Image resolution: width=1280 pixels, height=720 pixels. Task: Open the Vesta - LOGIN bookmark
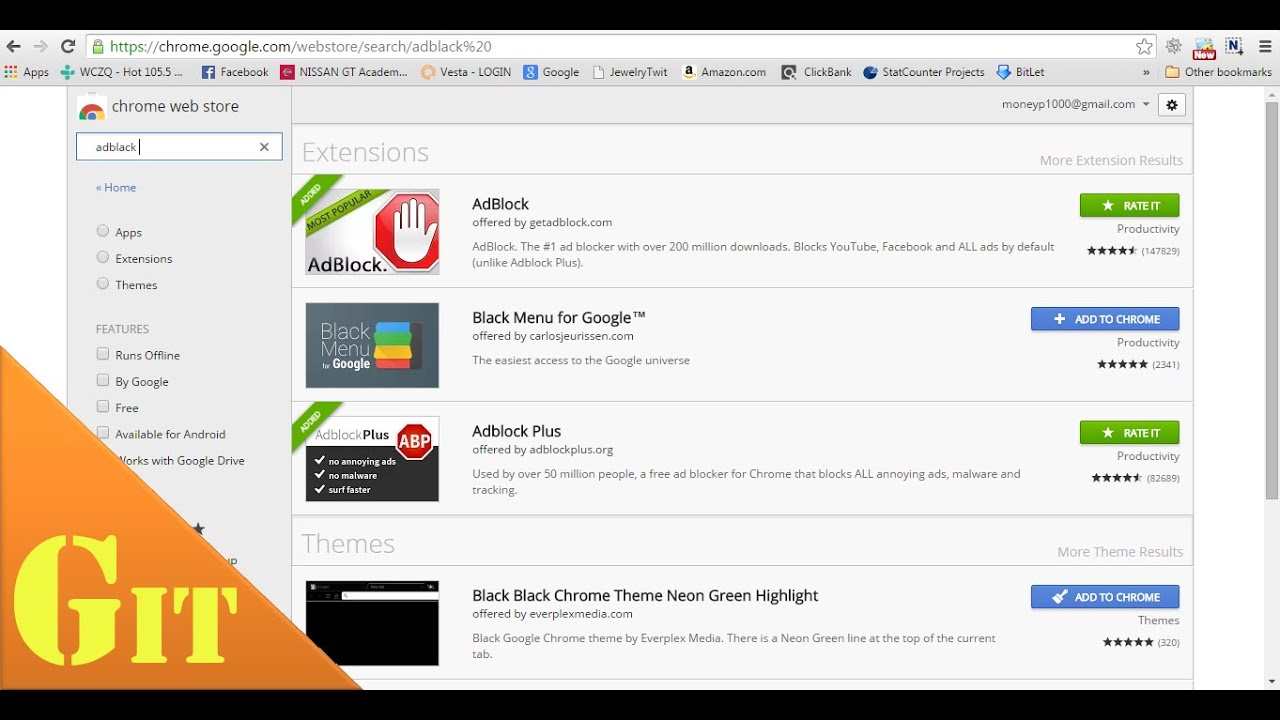[466, 72]
